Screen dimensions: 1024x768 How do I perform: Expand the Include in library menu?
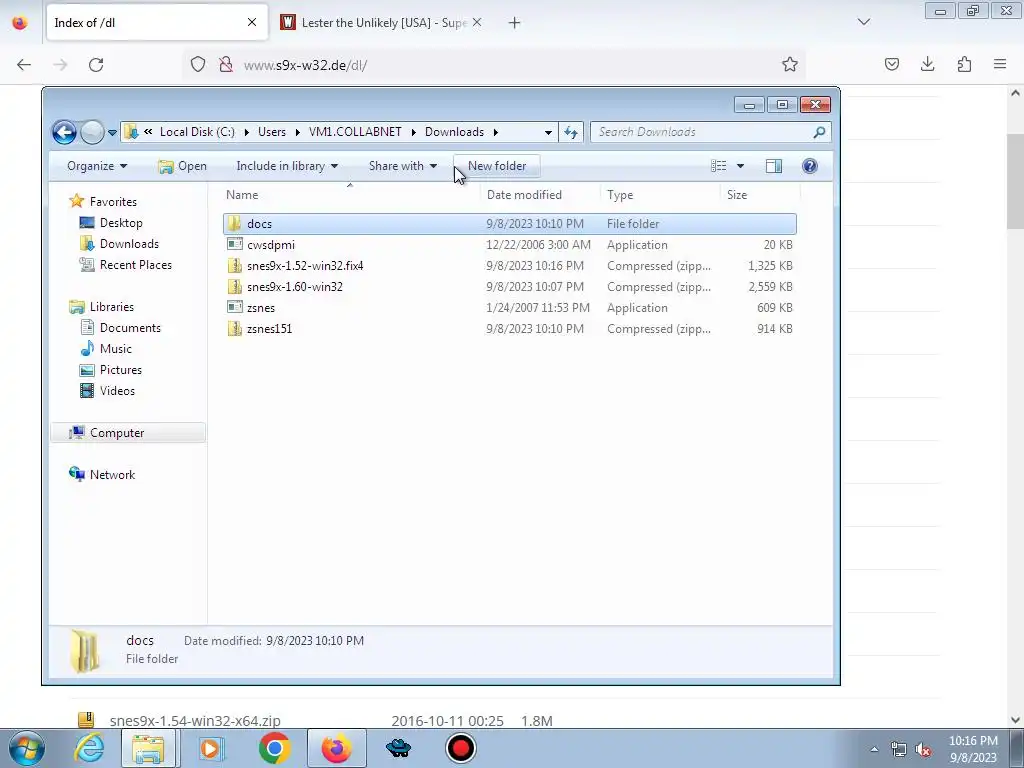287,166
